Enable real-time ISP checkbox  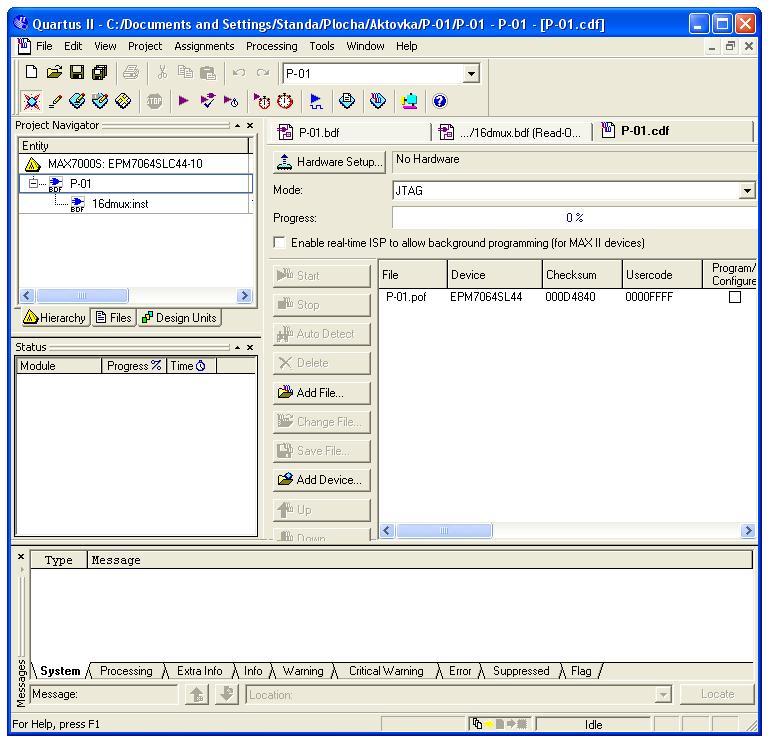pyautogui.click(x=279, y=243)
